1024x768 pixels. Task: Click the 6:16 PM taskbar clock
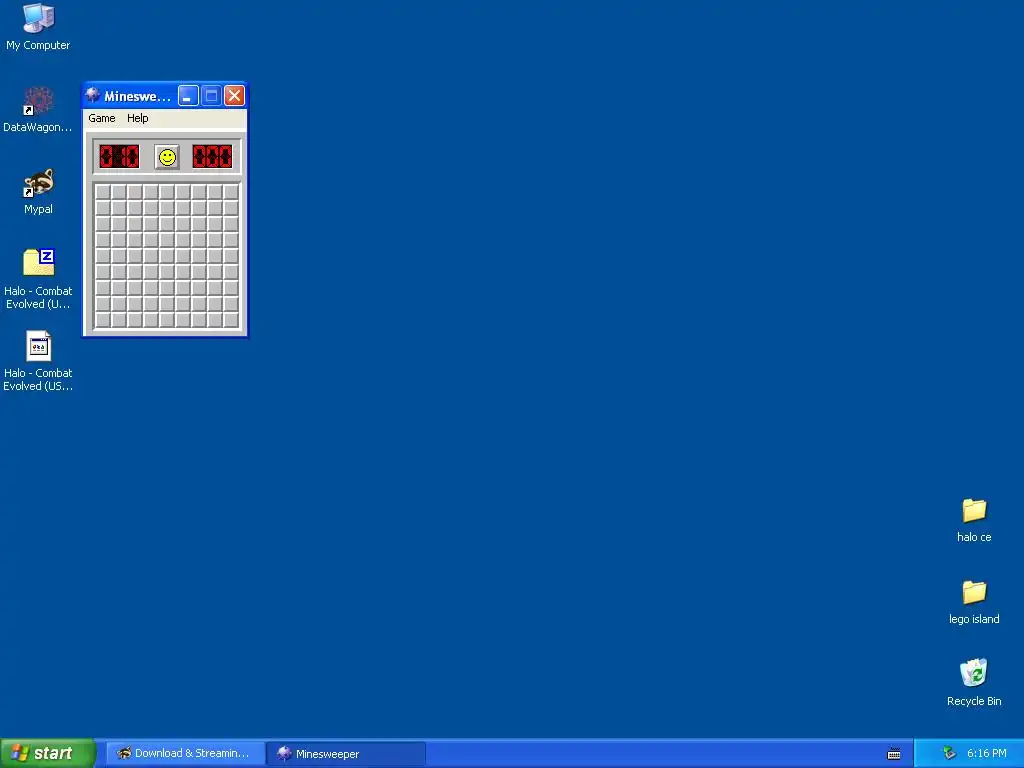click(986, 753)
